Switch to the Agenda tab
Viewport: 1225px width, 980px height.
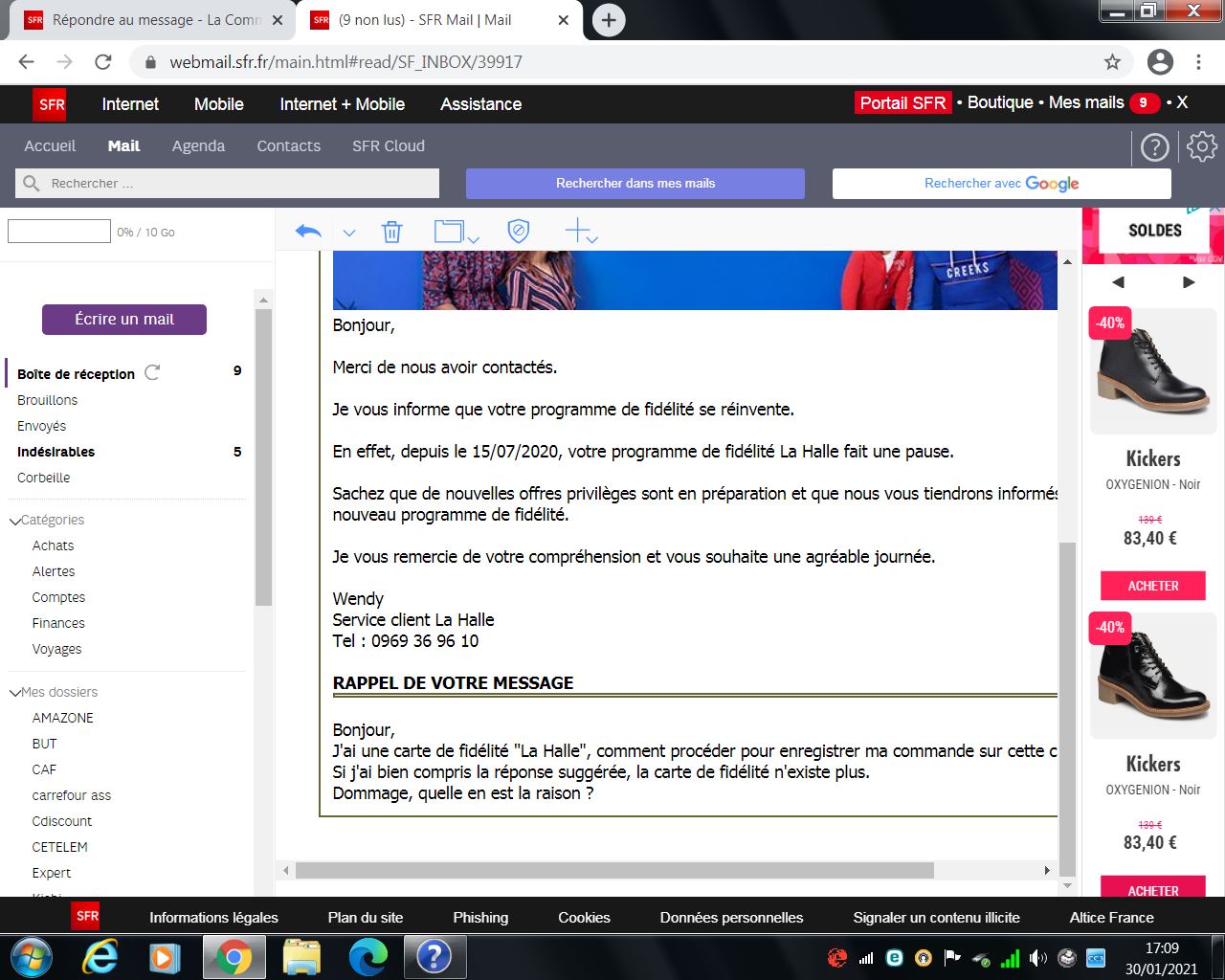click(x=198, y=146)
